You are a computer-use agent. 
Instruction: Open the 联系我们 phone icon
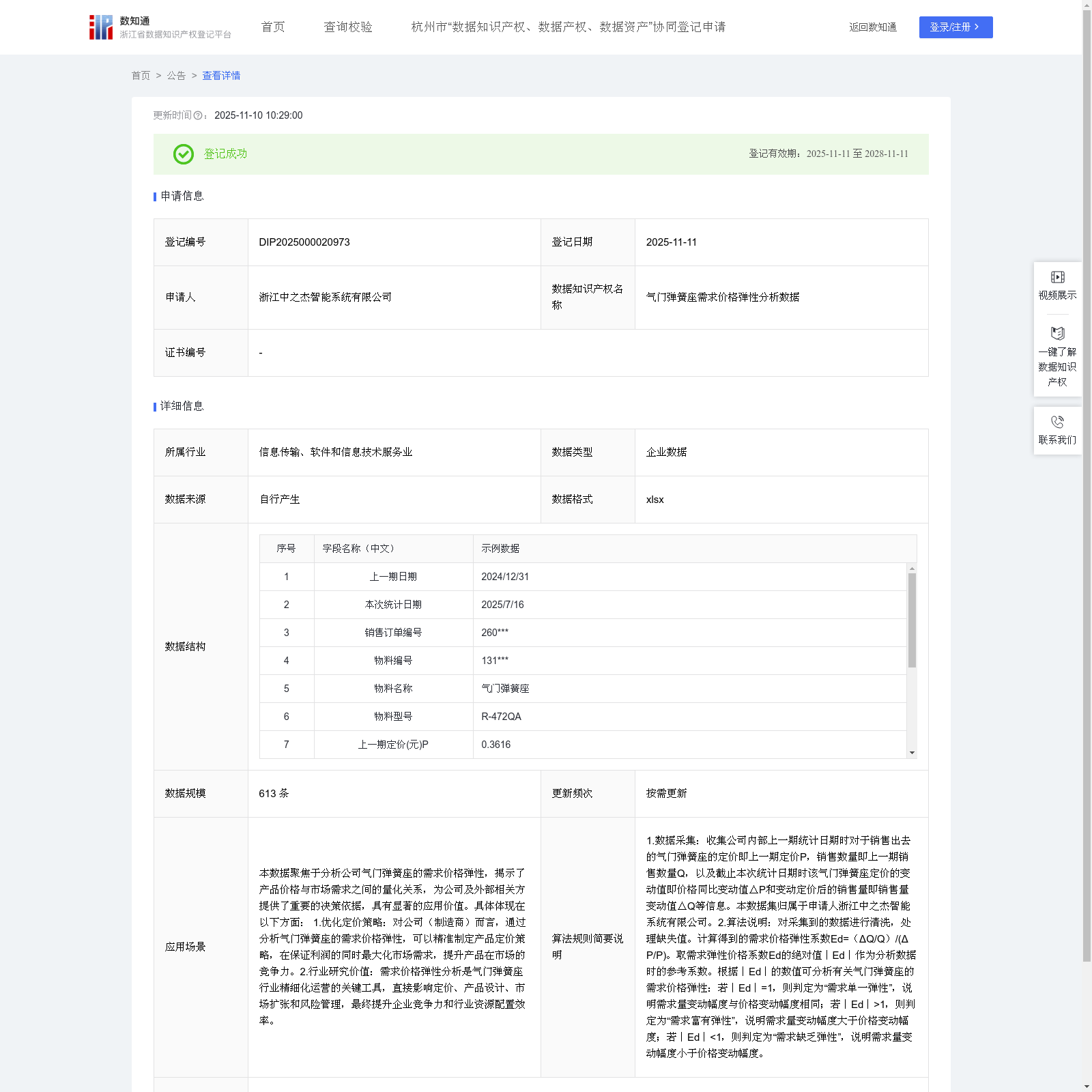pos(1057,422)
